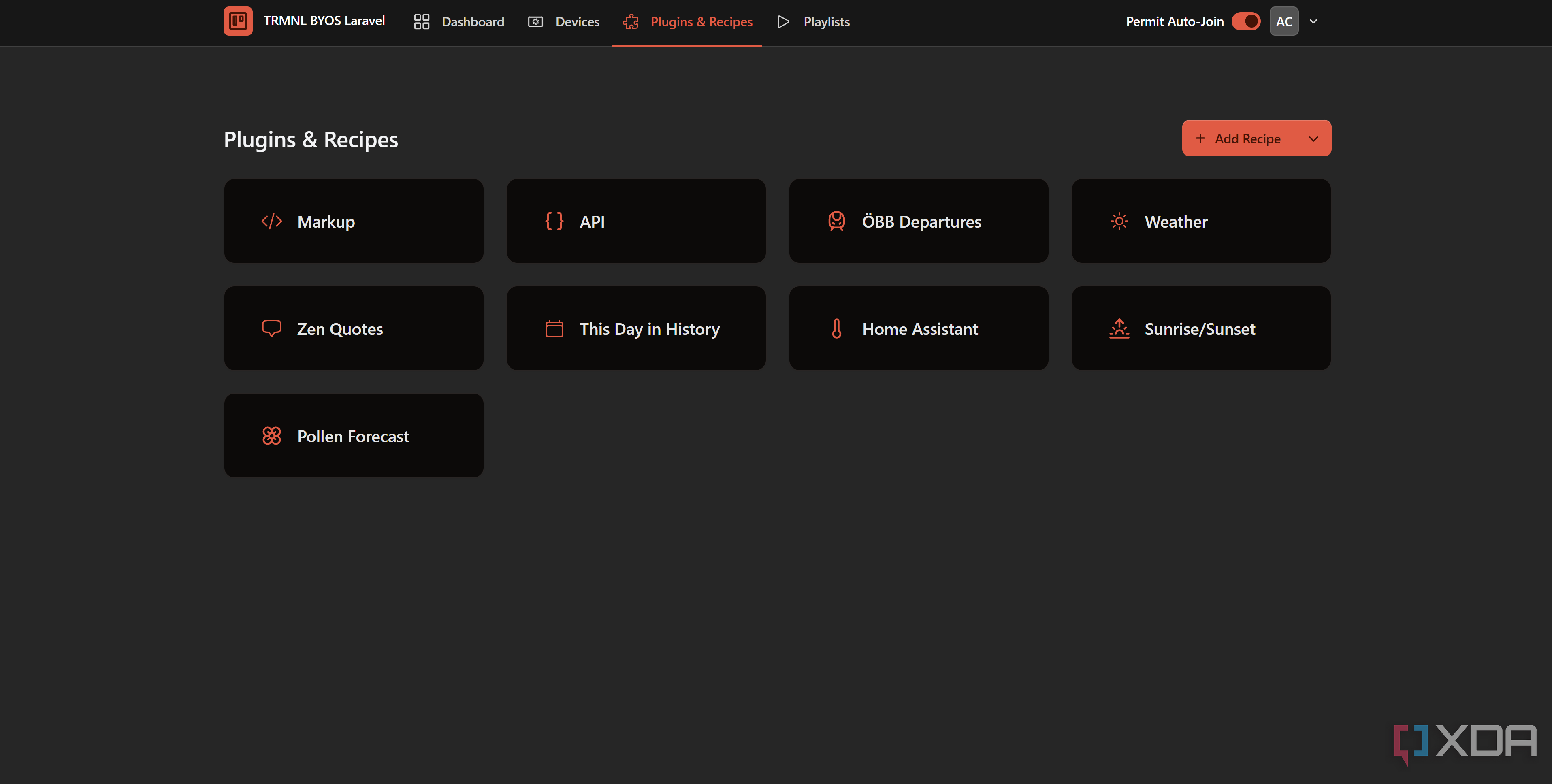Open This Day in History card
1552x784 pixels.
point(636,328)
